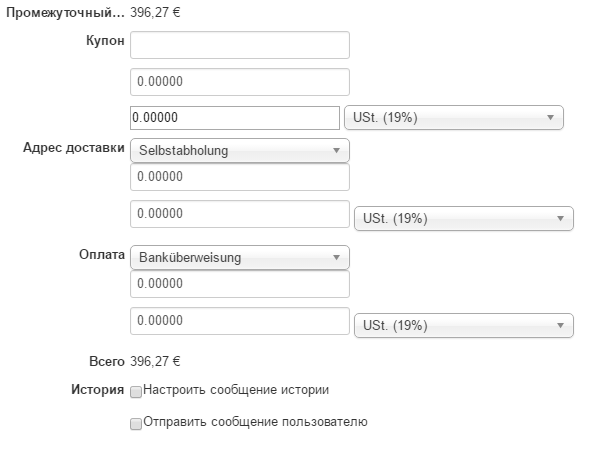Check Отправить сообщение пользователю checkbox
This screenshot has width=600, height=454.
(x=136, y=423)
